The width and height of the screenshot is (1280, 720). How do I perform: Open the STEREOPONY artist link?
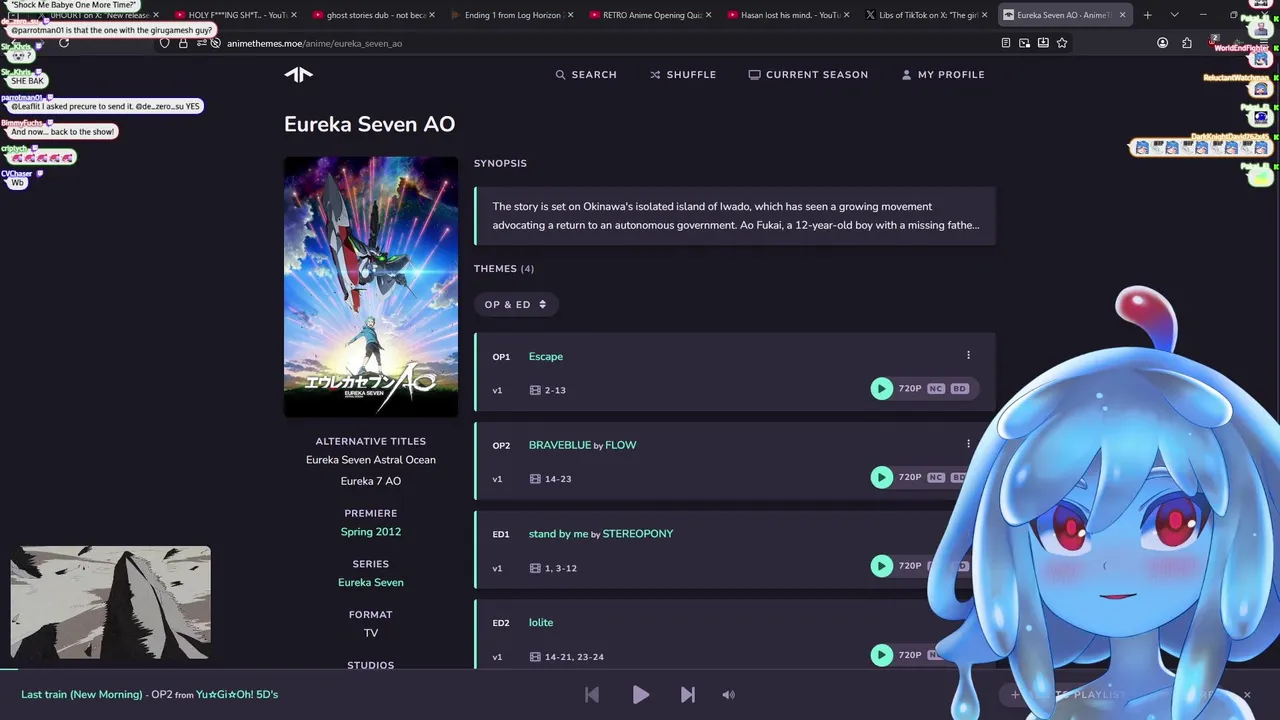point(637,534)
